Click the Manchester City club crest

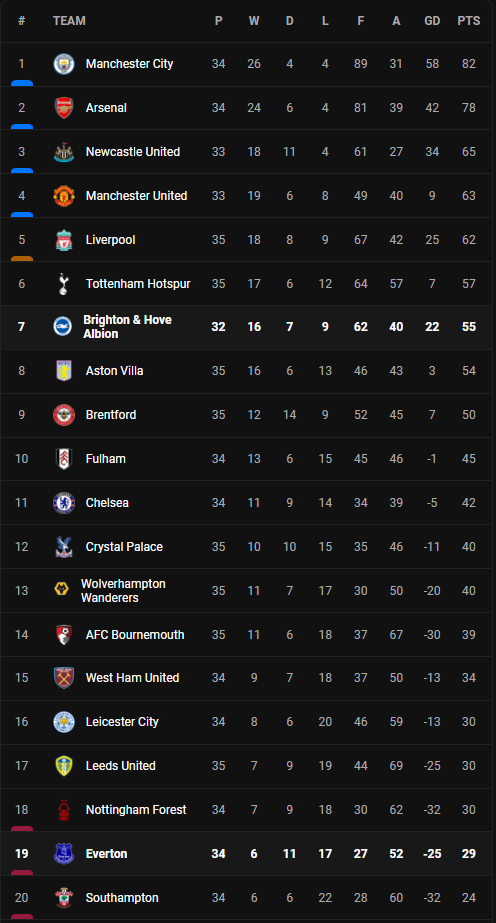[x=64, y=64]
